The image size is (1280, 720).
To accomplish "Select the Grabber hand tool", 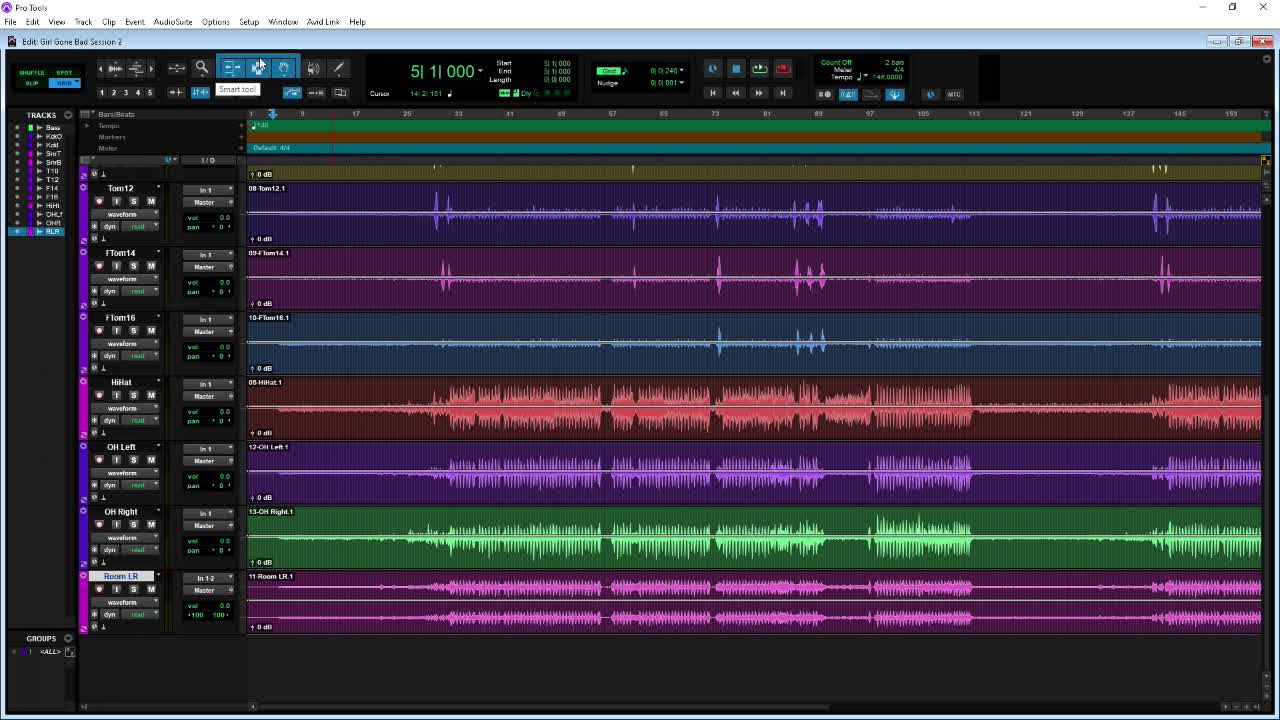I will [284, 68].
